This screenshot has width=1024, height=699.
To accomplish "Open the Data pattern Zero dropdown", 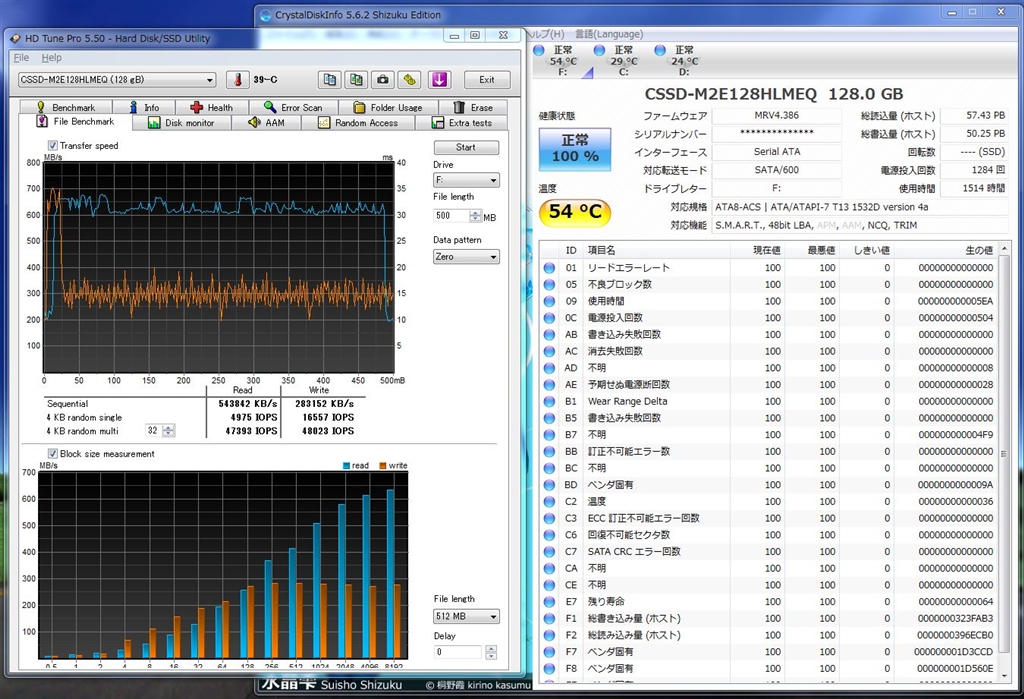I will pos(466,257).
